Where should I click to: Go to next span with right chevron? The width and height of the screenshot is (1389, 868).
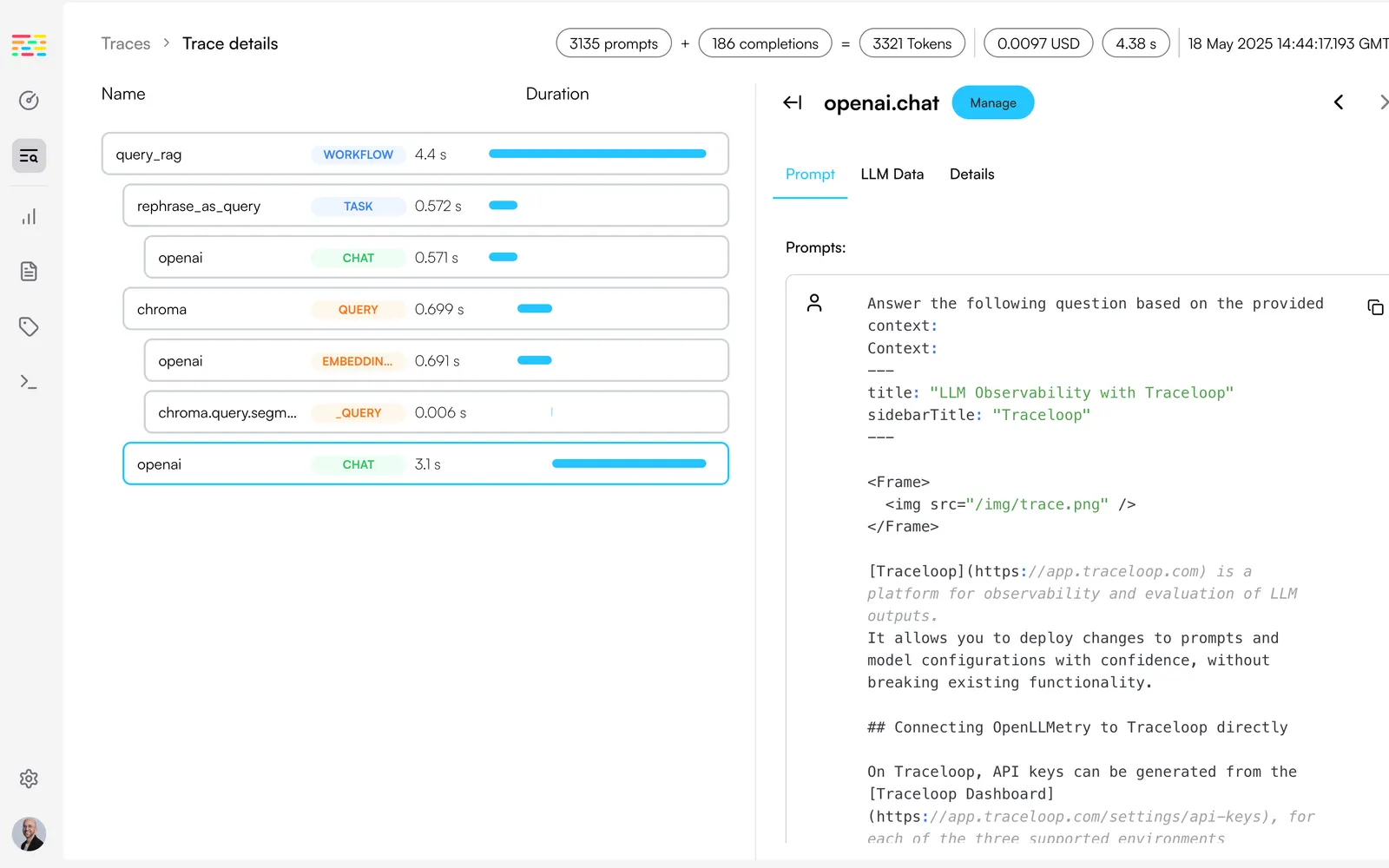tap(1383, 102)
